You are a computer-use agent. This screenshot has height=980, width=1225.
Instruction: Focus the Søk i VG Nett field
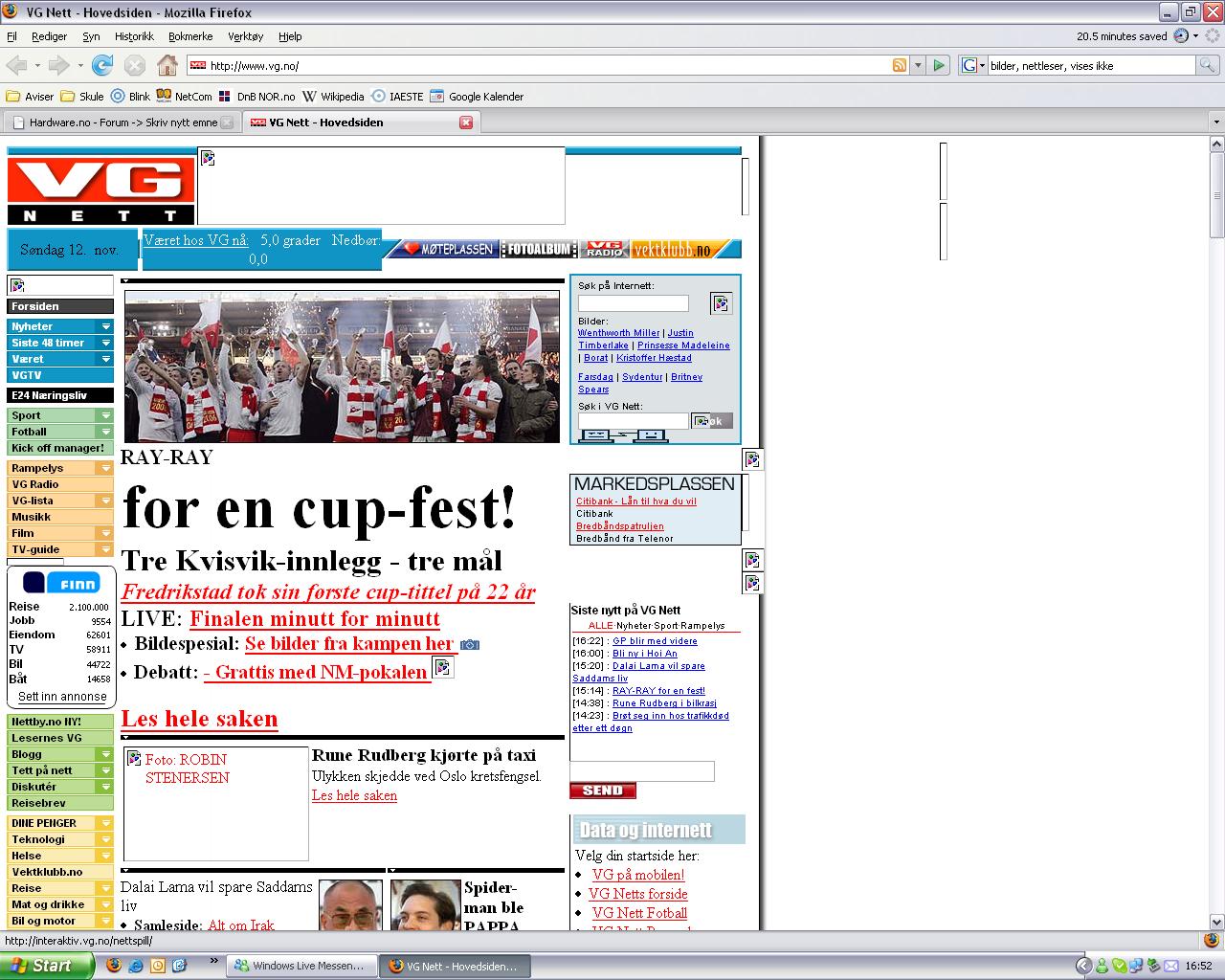tap(633, 421)
